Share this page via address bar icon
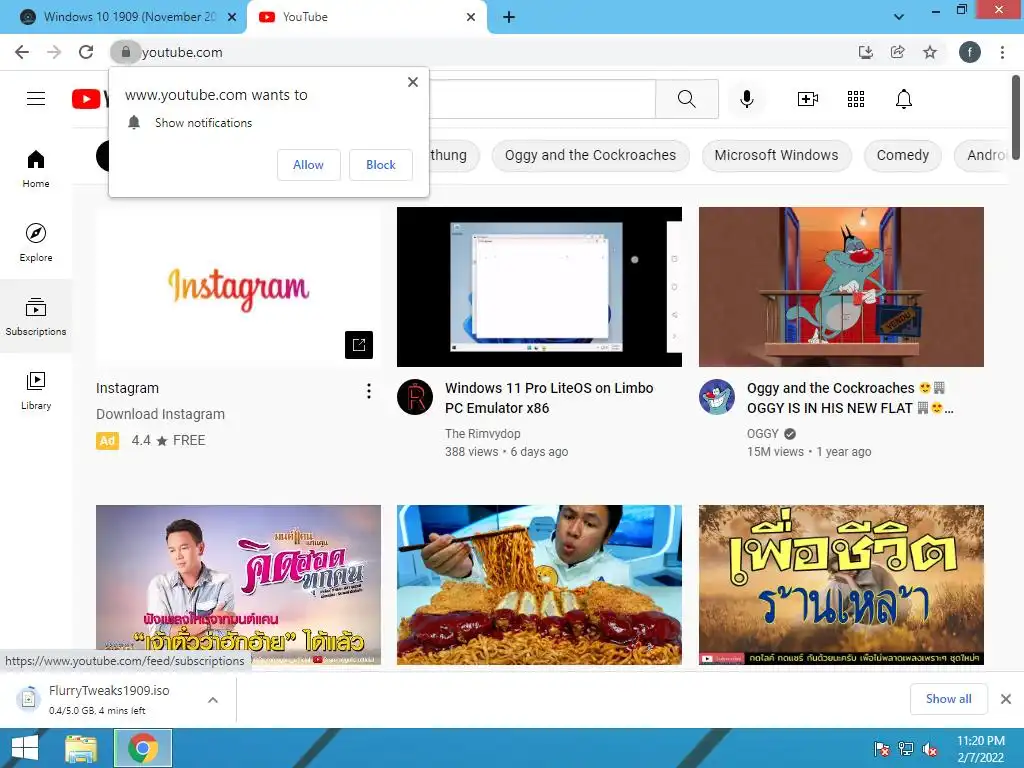The image size is (1024, 768). pyautogui.click(x=897, y=52)
